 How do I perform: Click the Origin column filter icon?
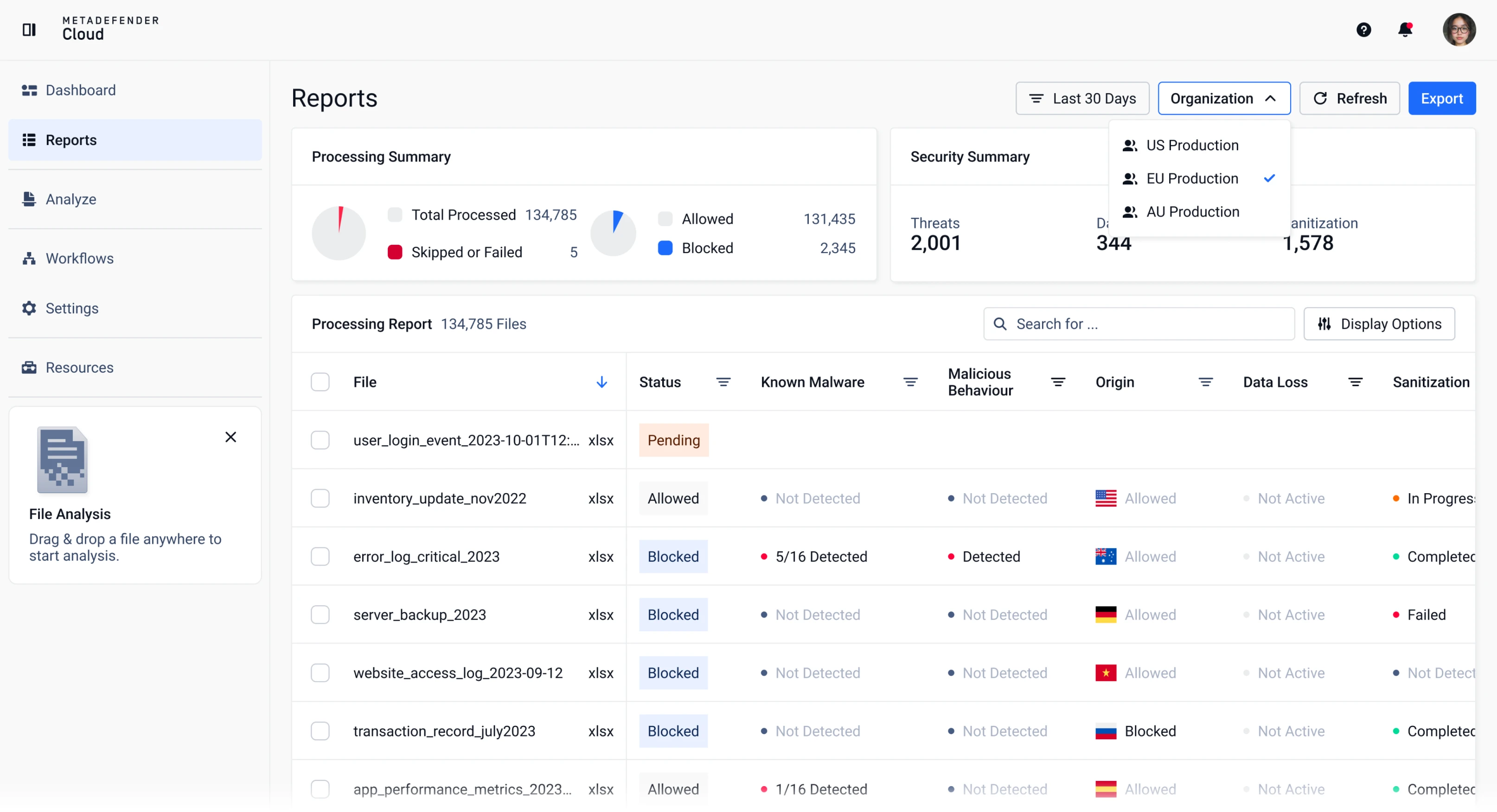(x=1205, y=382)
